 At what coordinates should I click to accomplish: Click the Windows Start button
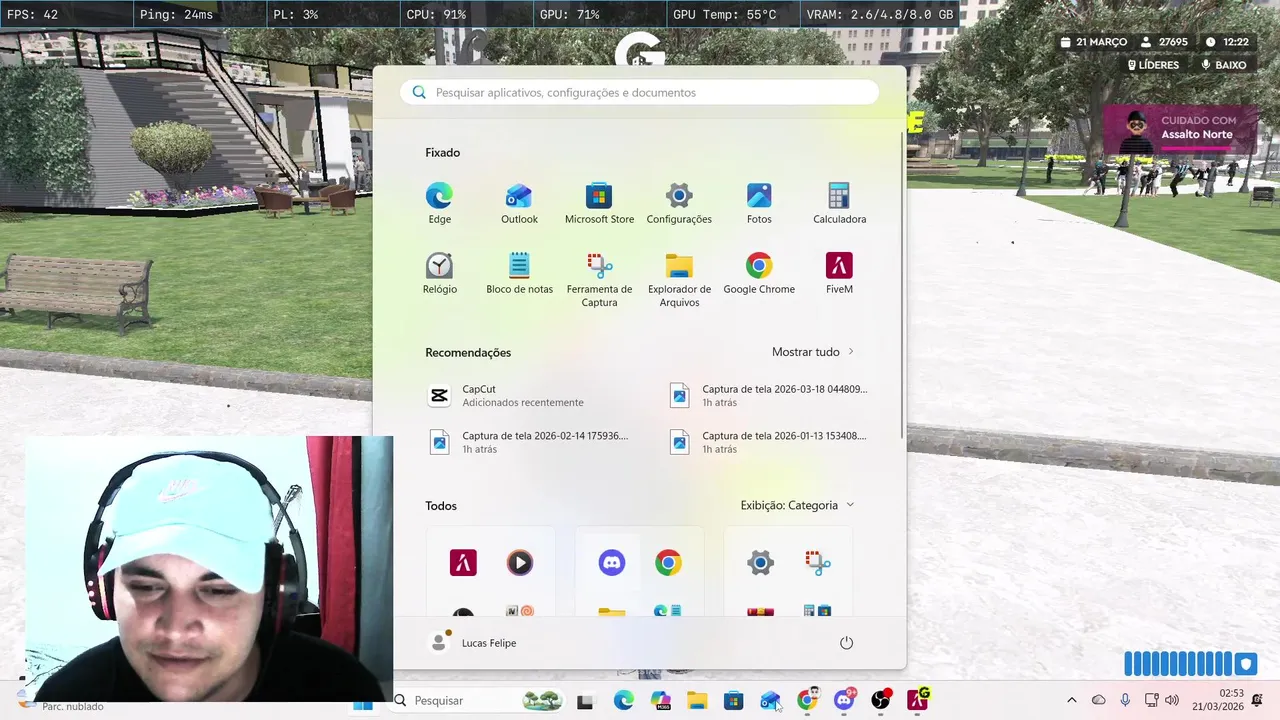pos(363,703)
